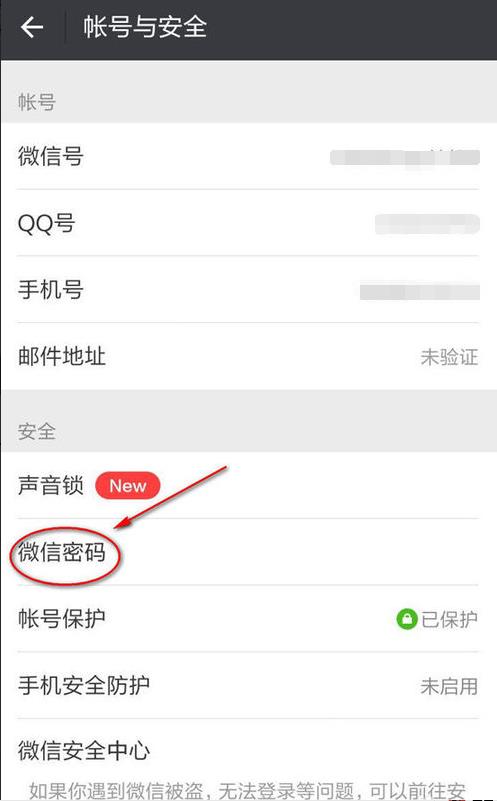Tap the 帐号与安全 page title
497x801 pixels.
145,27
